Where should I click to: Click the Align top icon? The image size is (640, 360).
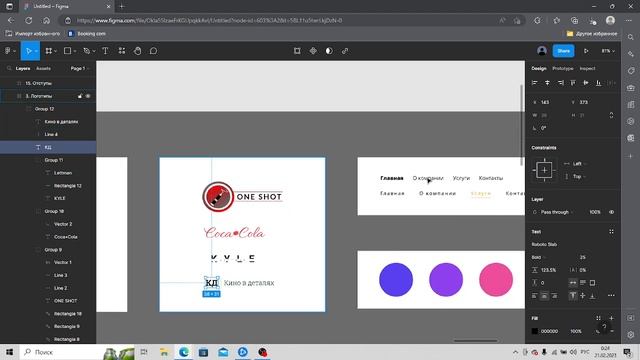pyautogui.click(x=573, y=83)
